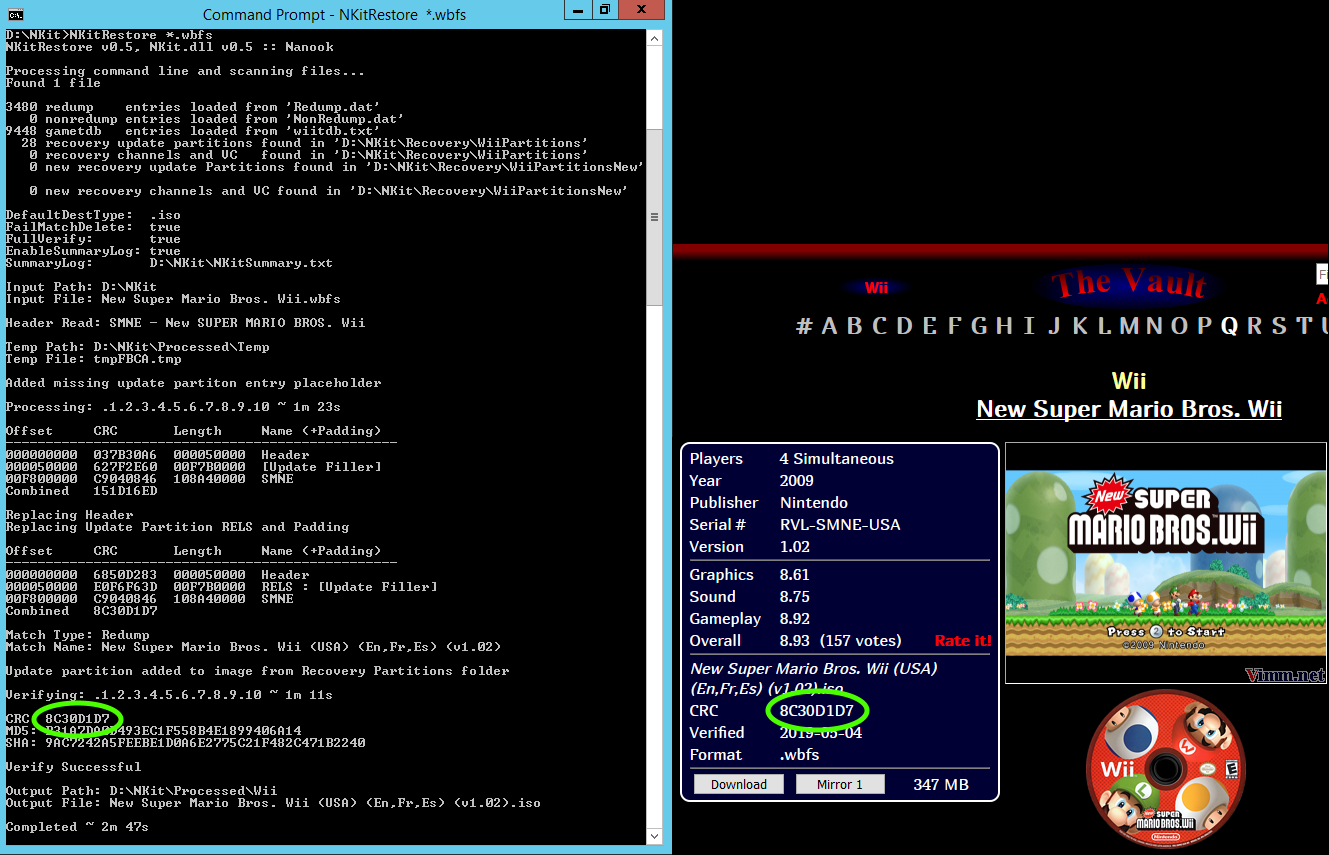Viewport: 1329px width, 855px height.
Task: Click The Vault logo
Action: click(x=1128, y=284)
